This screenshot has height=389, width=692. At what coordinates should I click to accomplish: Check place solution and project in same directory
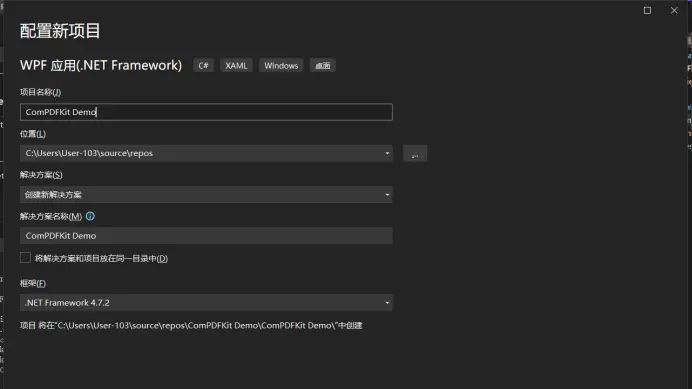(25, 258)
